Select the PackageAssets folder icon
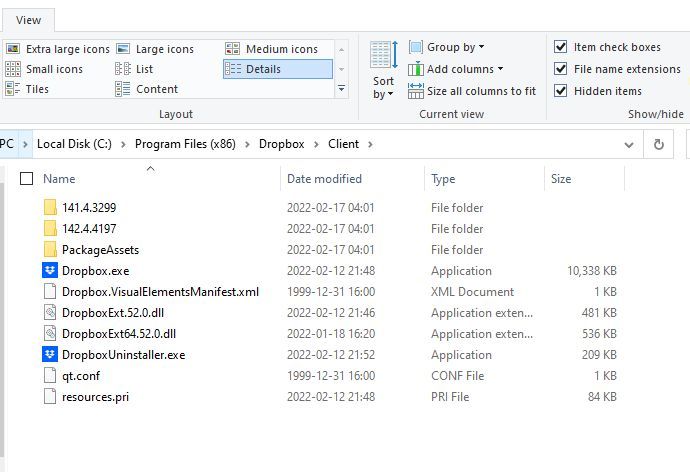Viewport: 690px width, 472px height. pos(50,249)
